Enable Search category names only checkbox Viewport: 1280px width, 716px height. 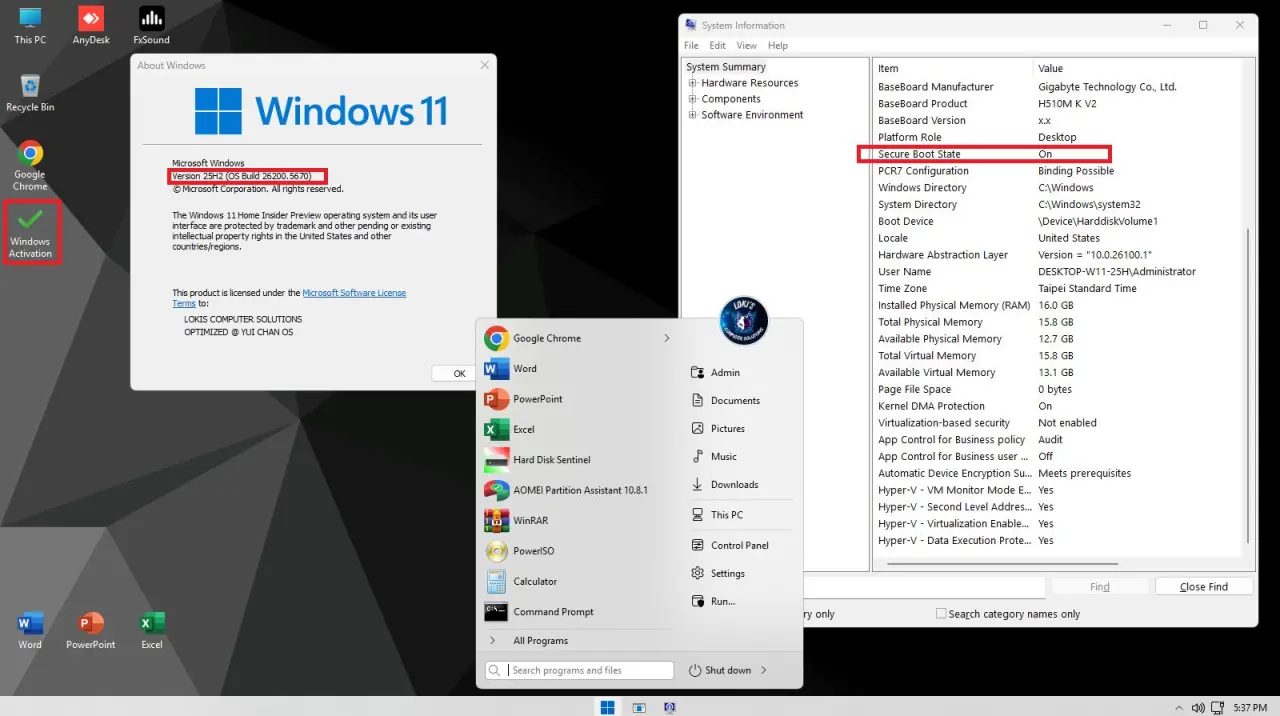[x=941, y=613]
